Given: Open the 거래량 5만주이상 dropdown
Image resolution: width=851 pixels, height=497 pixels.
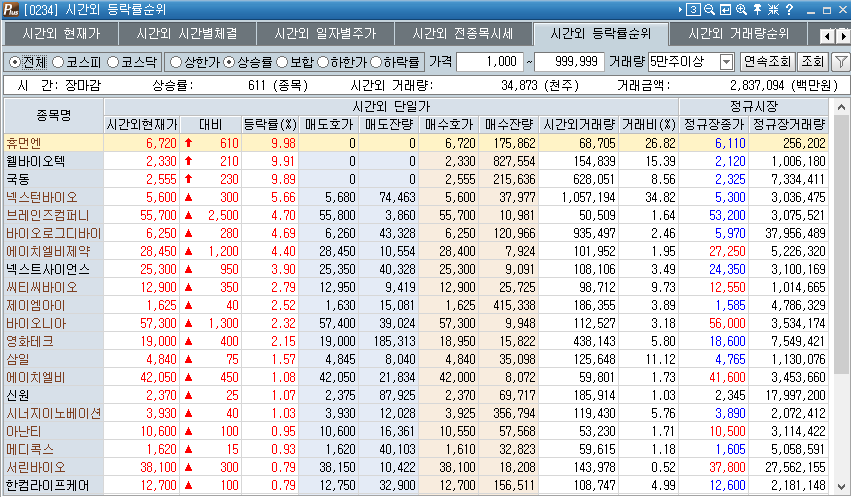Looking at the screenshot, I should (726, 62).
